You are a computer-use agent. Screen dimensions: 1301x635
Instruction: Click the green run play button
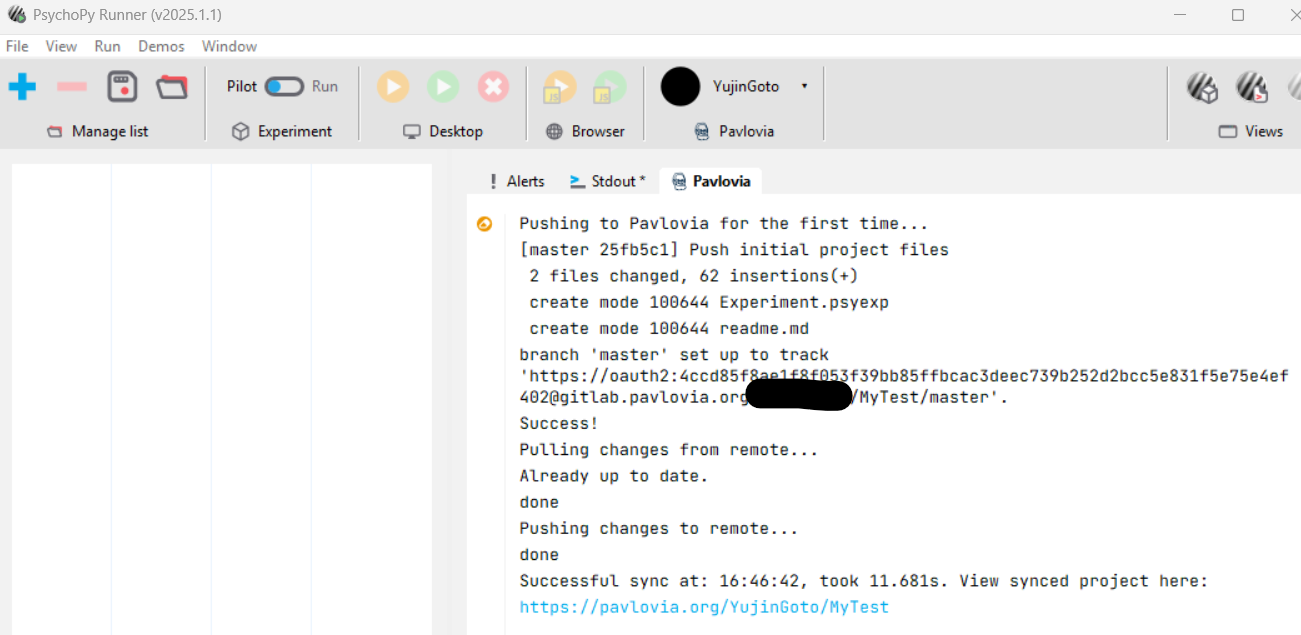tap(443, 87)
